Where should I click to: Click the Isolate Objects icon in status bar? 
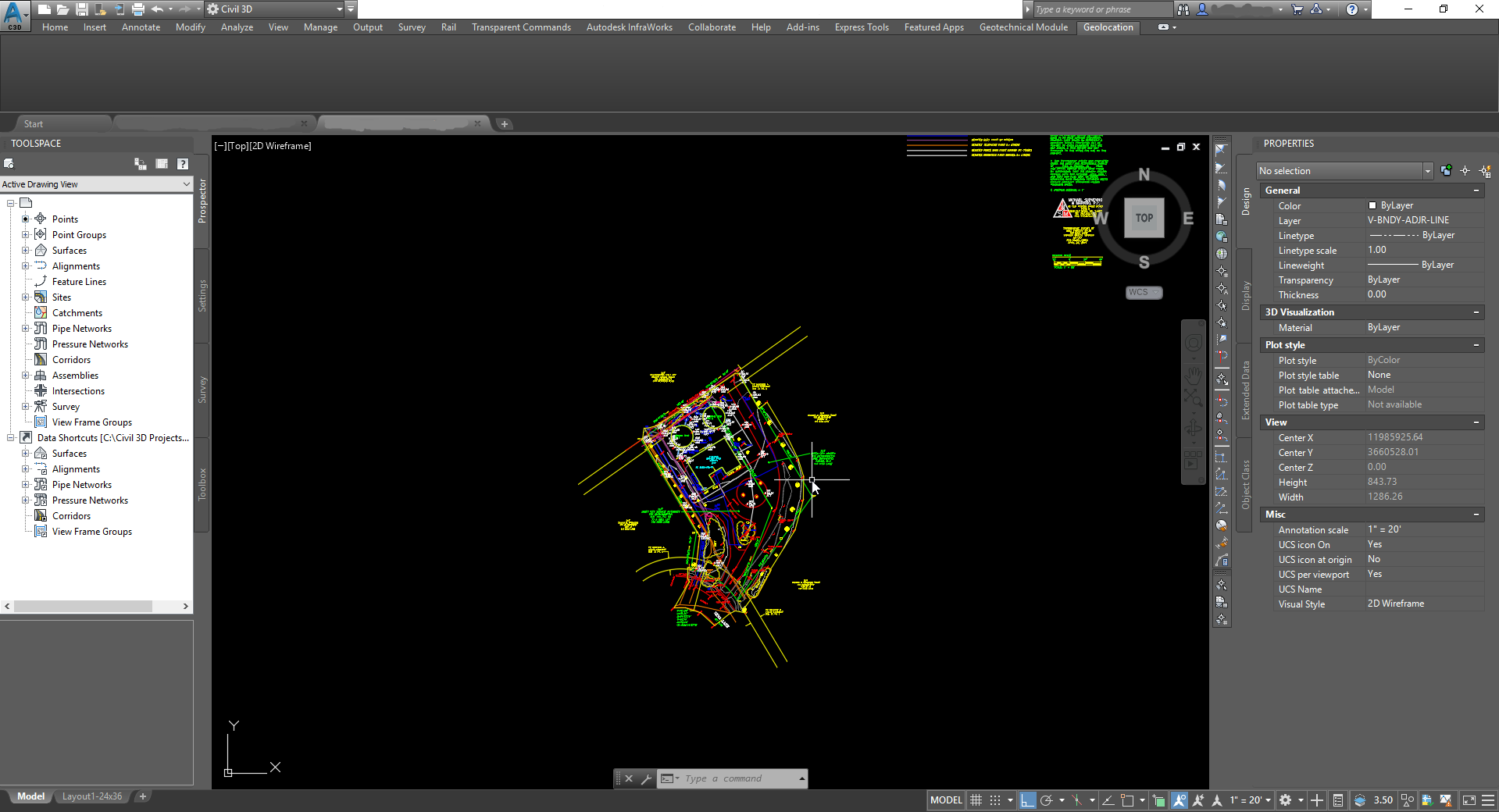(x=1408, y=800)
